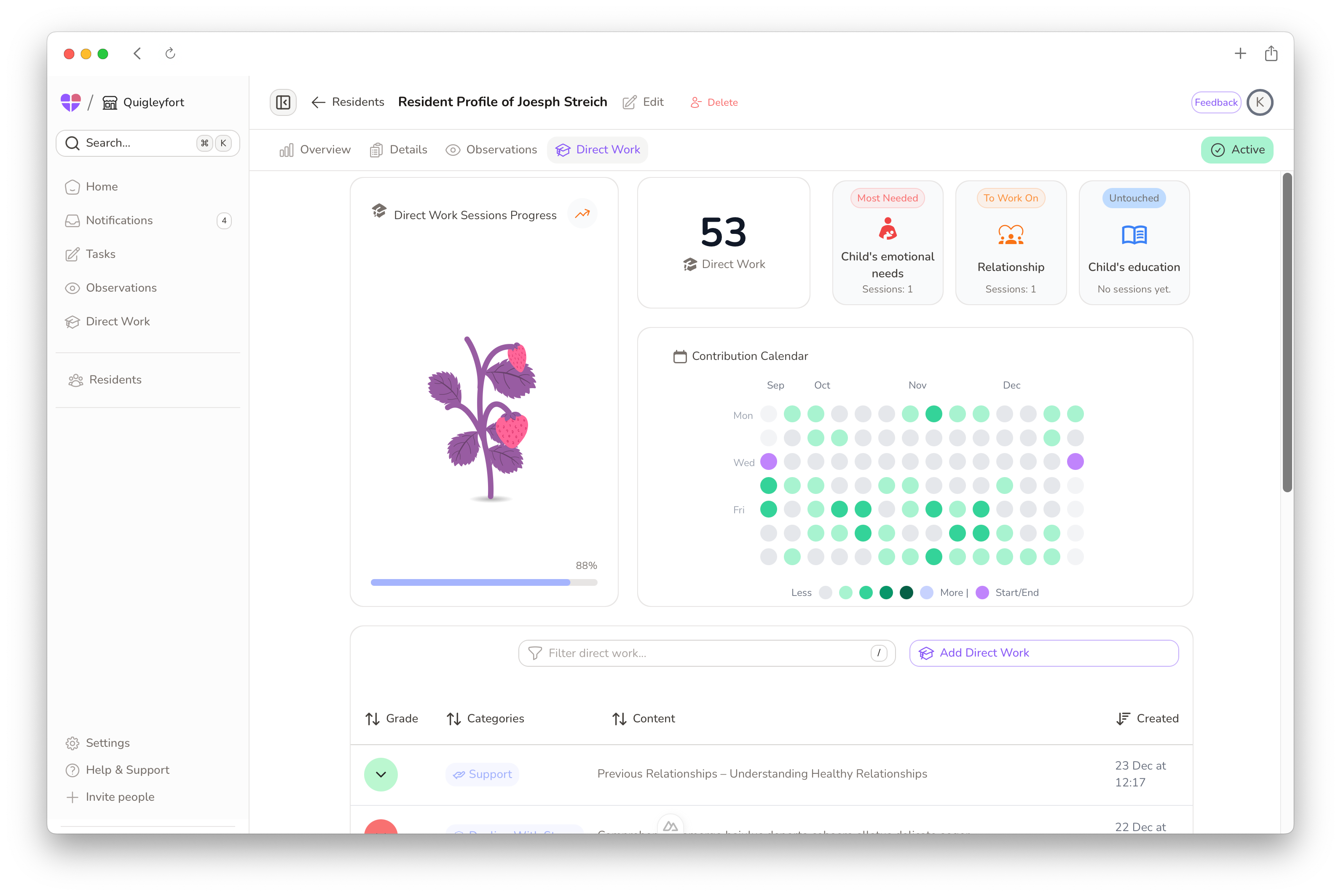The image size is (1341, 896).
Task: Click Add Direct Work button
Action: click(1044, 653)
